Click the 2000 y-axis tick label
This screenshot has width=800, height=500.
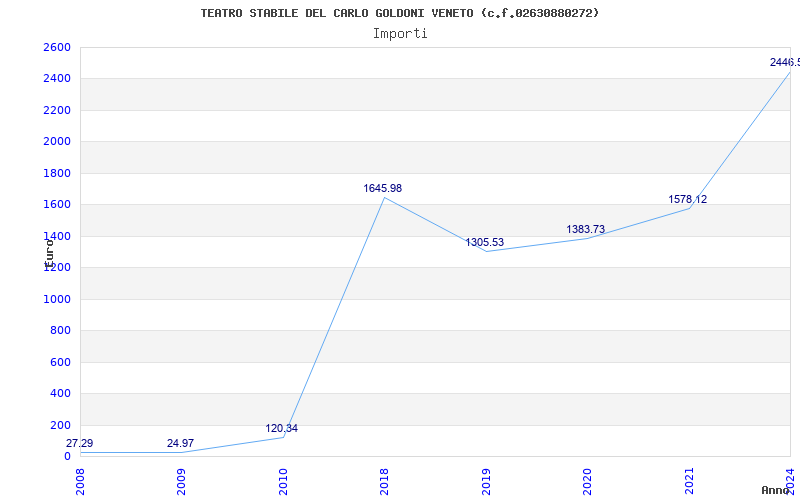click(57, 141)
